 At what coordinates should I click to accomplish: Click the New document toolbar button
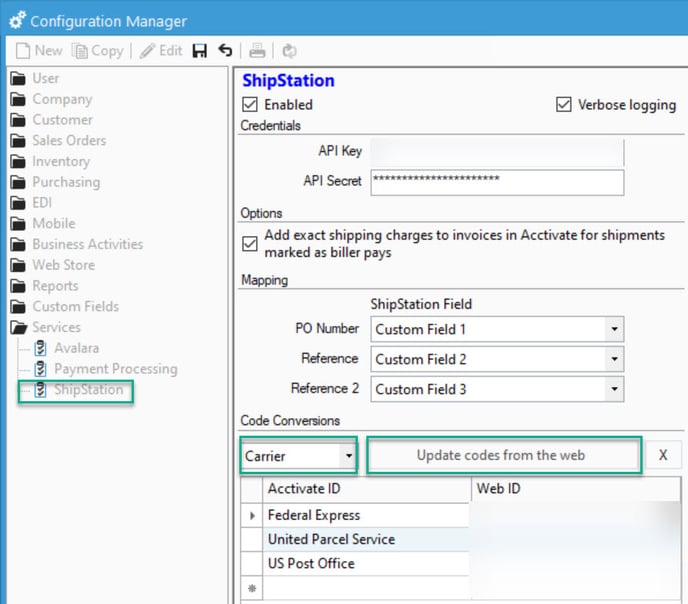click(39, 50)
